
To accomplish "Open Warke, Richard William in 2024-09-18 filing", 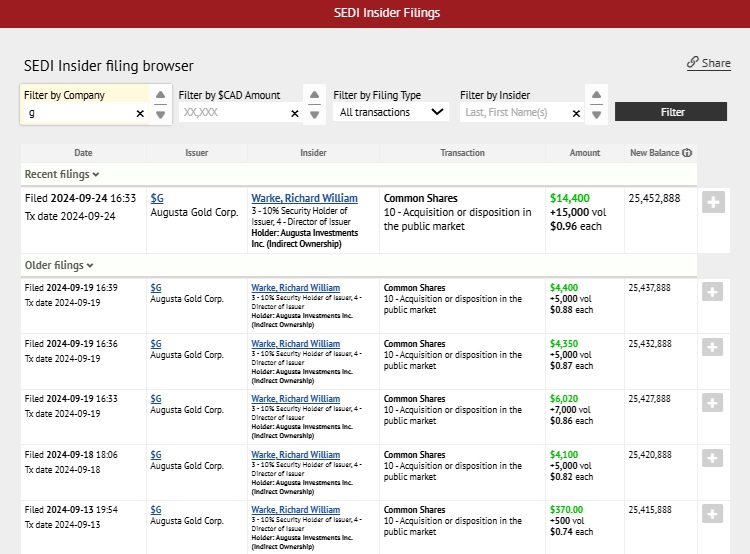I will 296,454.
